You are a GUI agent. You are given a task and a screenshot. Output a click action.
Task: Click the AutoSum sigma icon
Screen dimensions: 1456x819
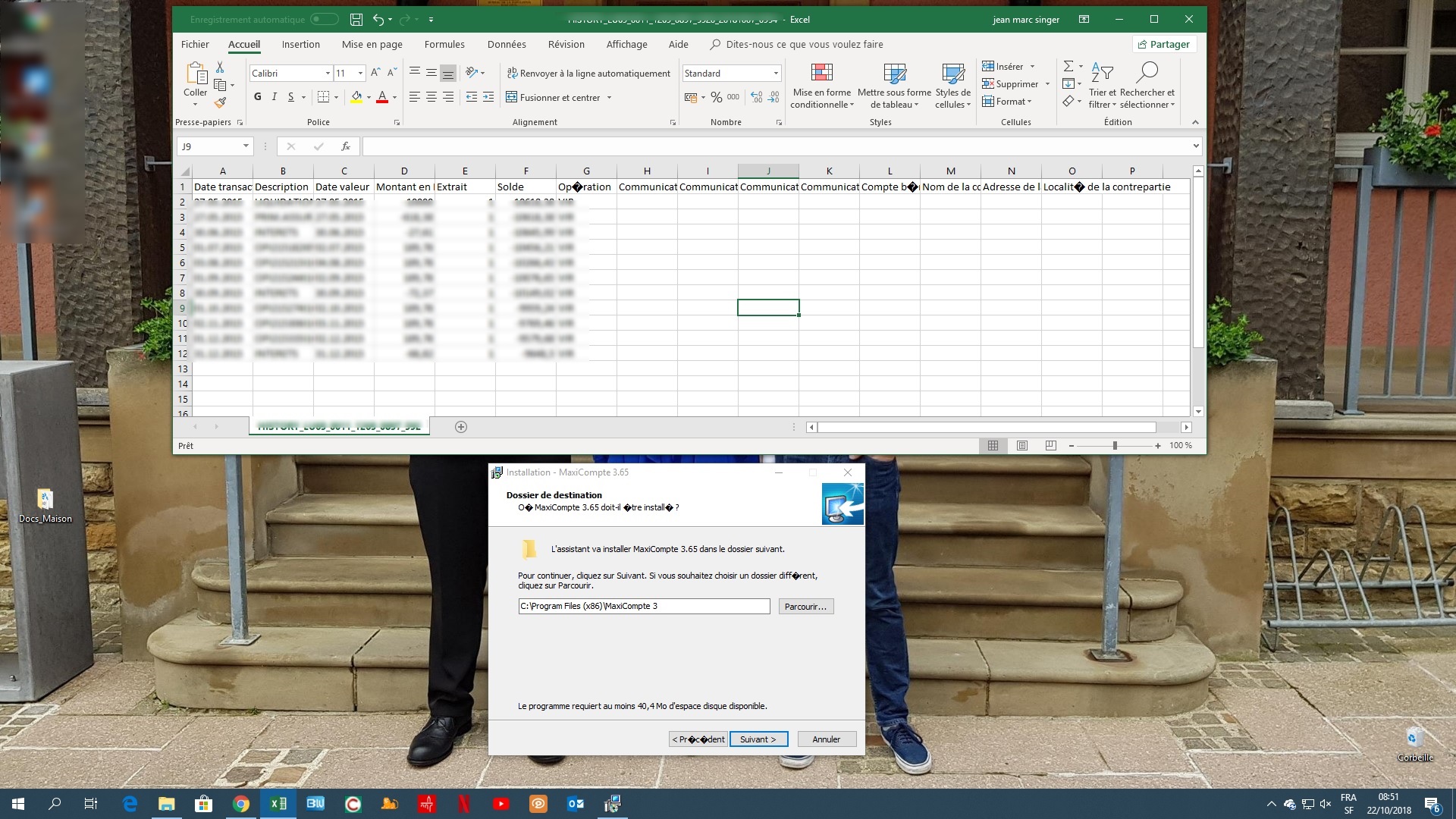coord(1068,67)
